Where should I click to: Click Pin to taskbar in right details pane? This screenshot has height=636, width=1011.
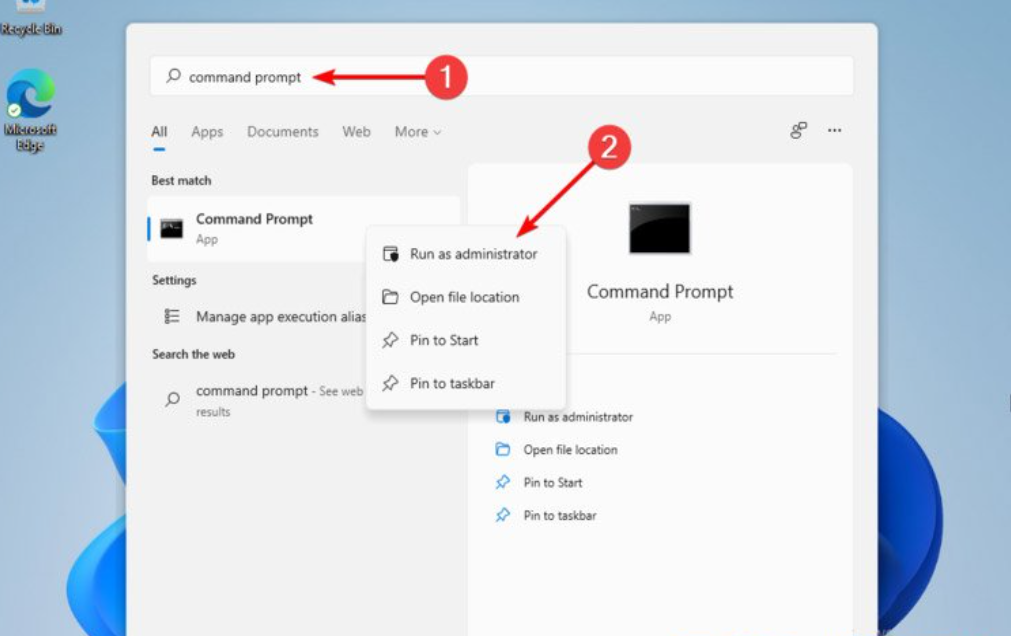point(560,516)
